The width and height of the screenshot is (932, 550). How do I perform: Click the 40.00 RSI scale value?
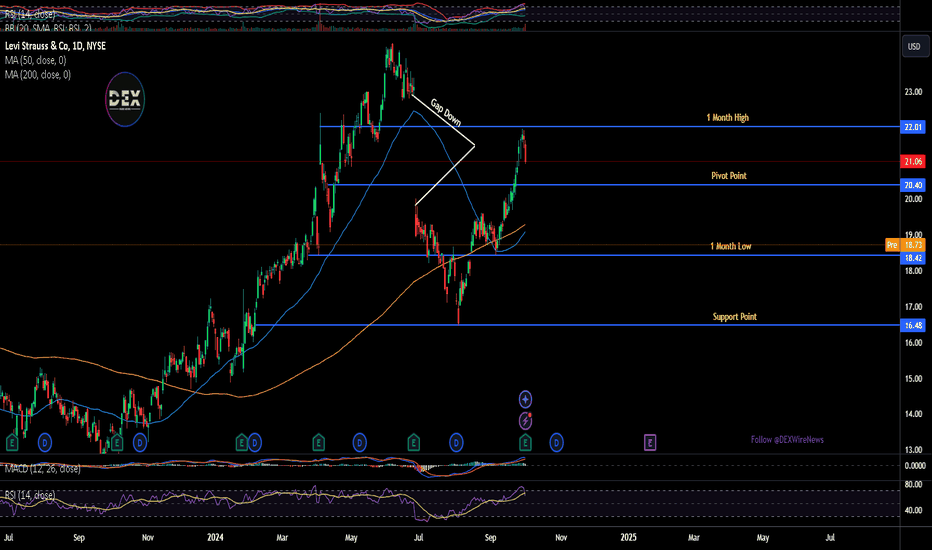pyautogui.click(x=913, y=510)
